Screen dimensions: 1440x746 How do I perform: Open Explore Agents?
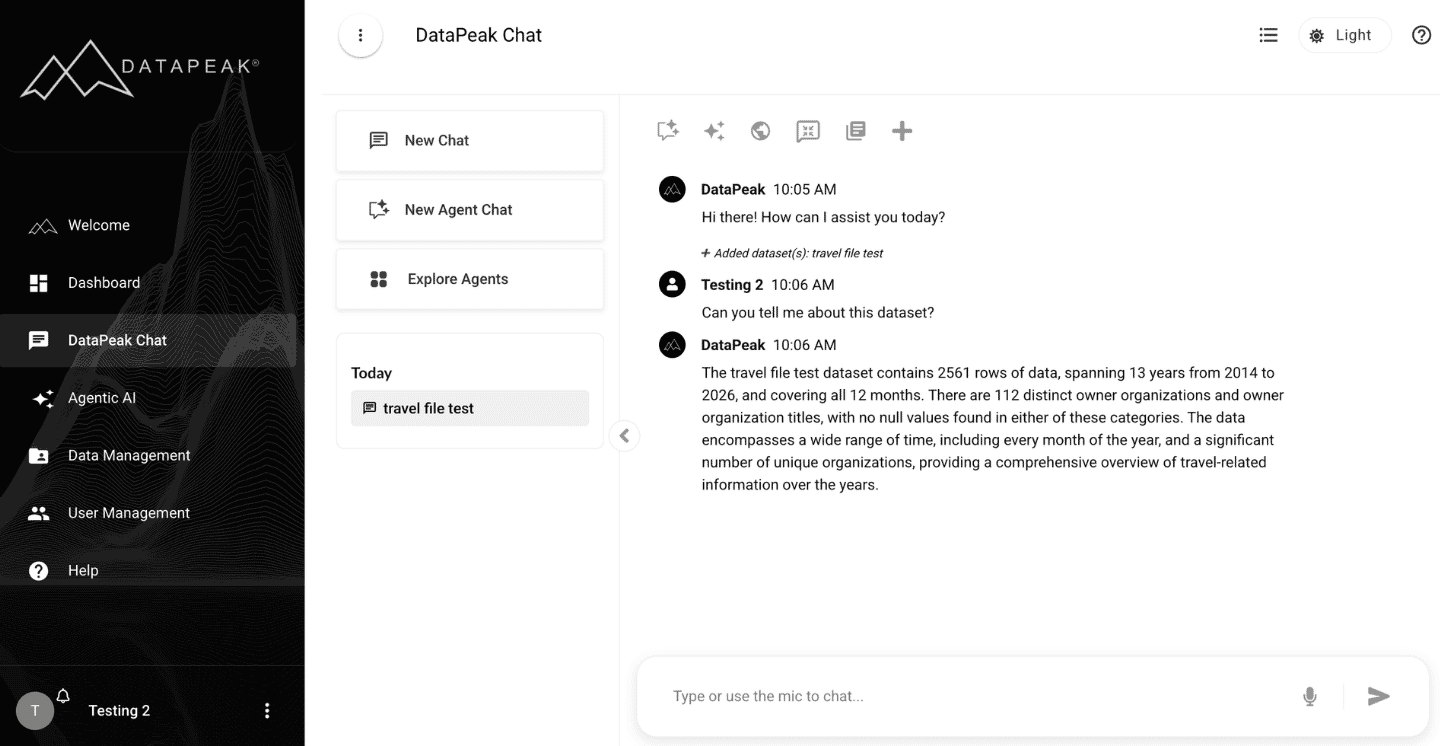(x=470, y=279)
